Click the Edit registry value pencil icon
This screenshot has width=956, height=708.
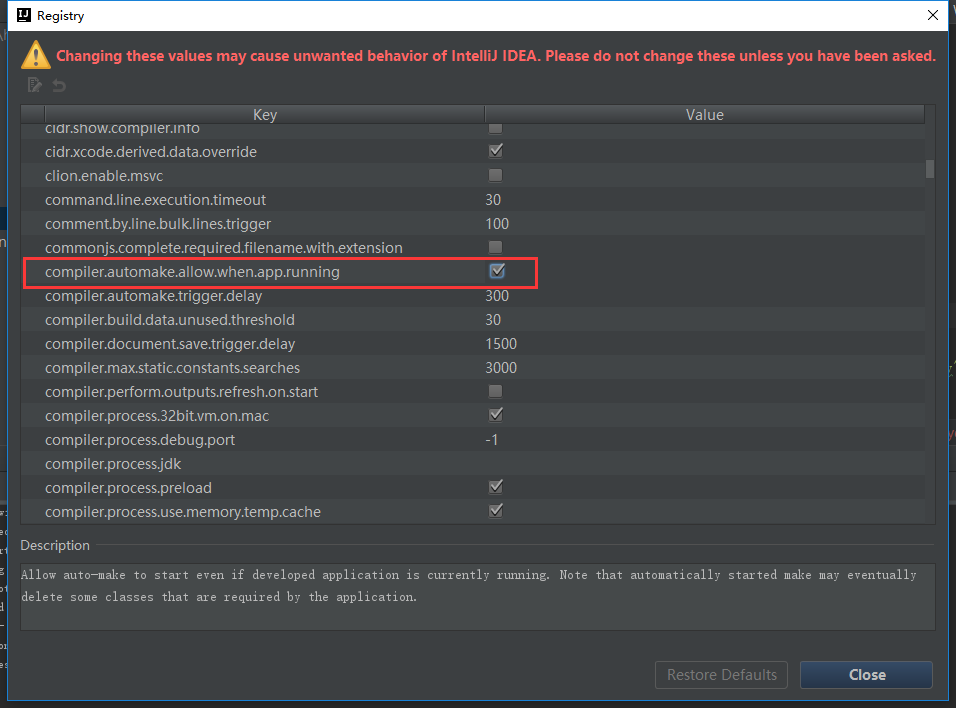[x=35, y=86]
